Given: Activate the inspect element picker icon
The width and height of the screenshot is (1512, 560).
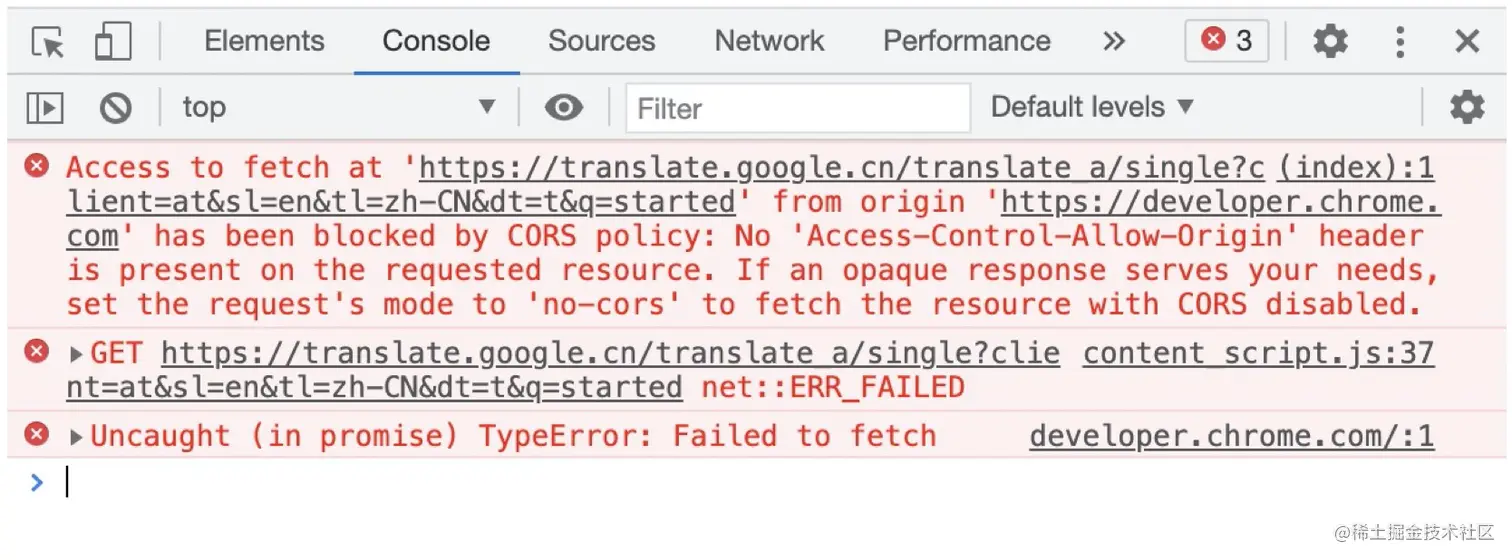Looking at the screenshot, I should click(47, 42).
